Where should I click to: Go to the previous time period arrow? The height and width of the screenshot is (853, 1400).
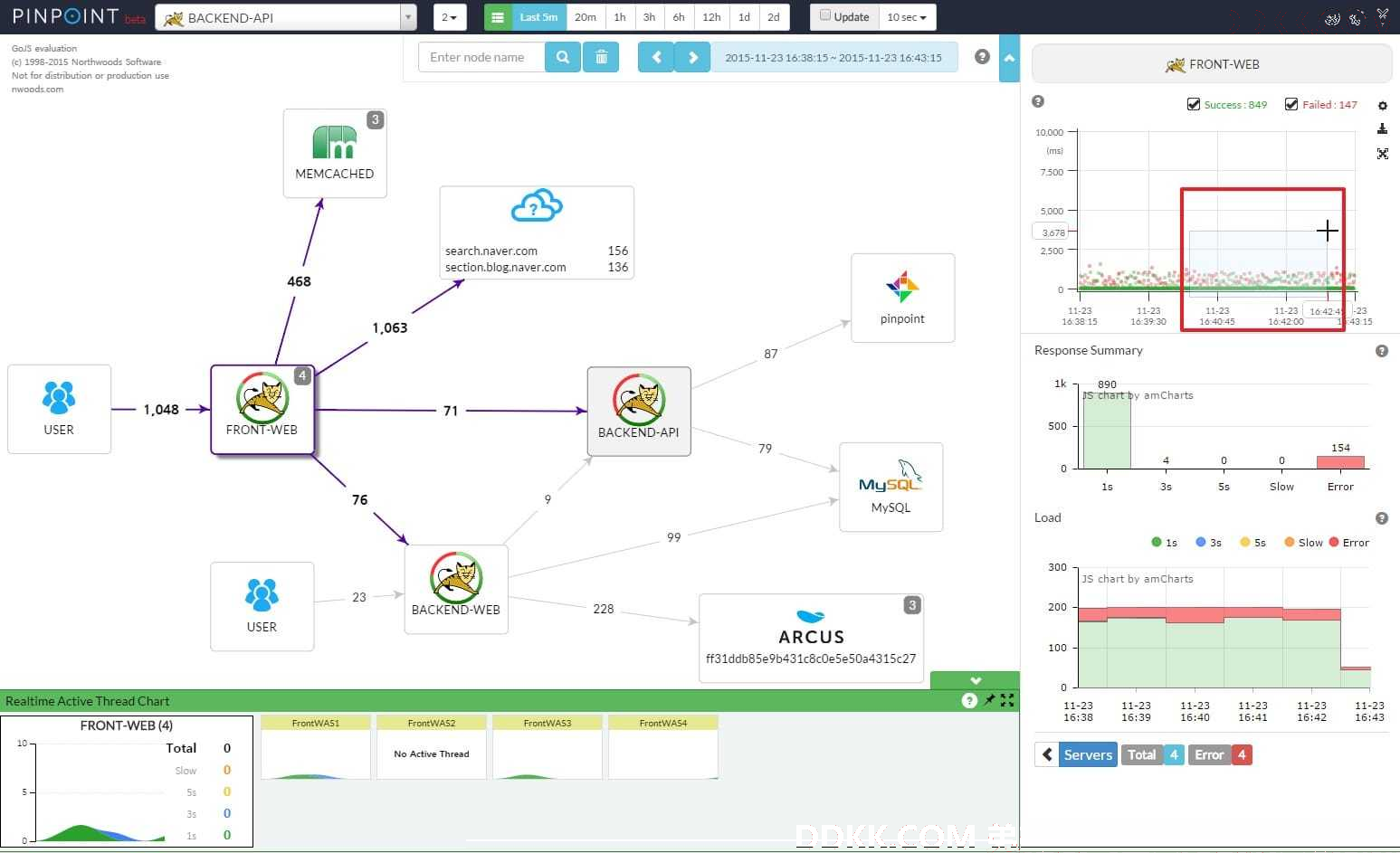pyautogui.click(x=656, y=57)
